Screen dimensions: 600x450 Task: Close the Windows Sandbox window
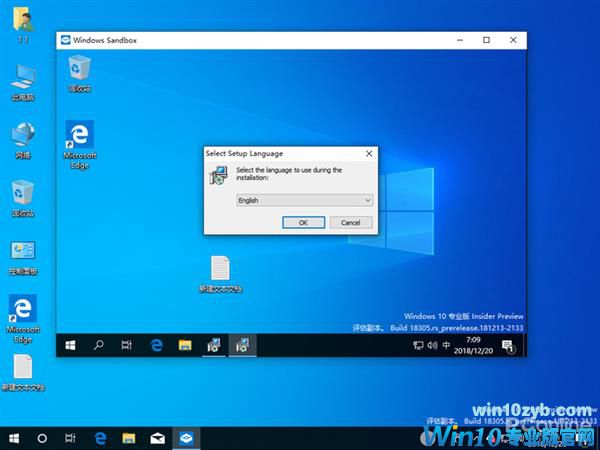click(x=513, y=40)
